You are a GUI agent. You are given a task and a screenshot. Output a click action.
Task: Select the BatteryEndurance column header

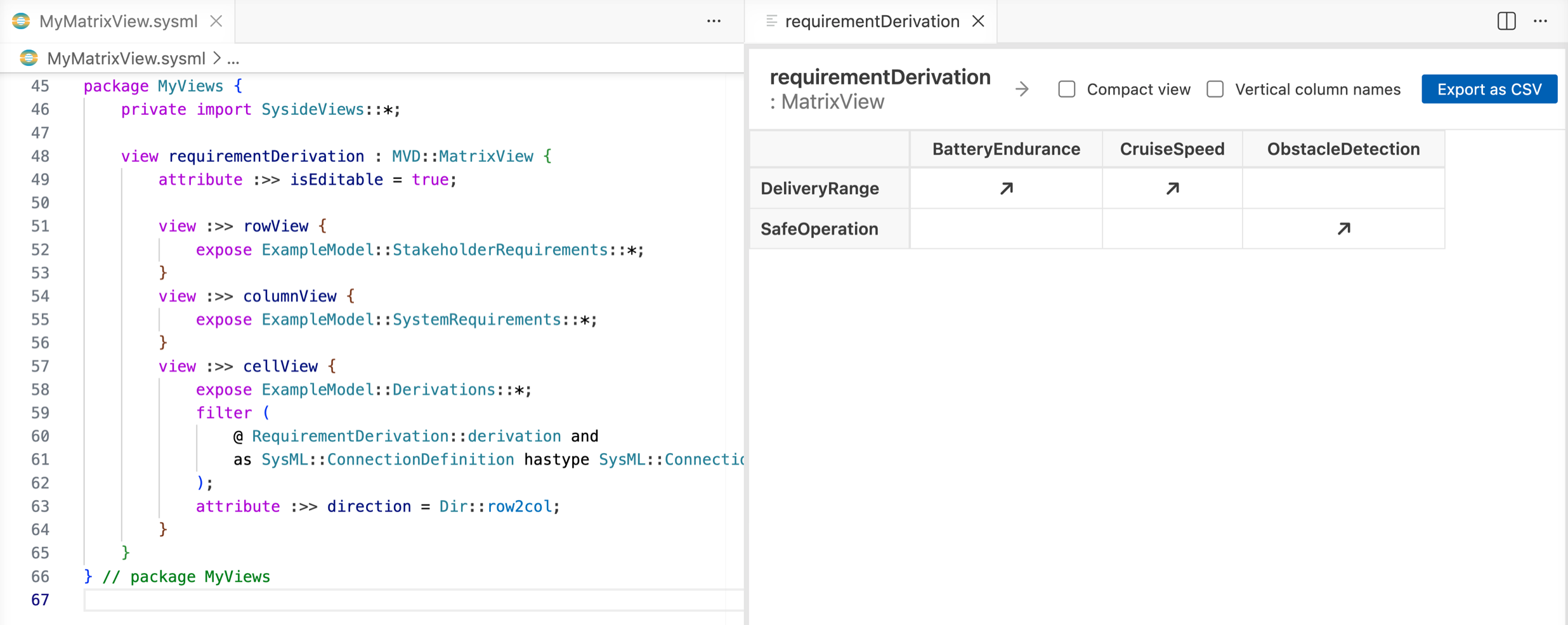(1006, 149)
